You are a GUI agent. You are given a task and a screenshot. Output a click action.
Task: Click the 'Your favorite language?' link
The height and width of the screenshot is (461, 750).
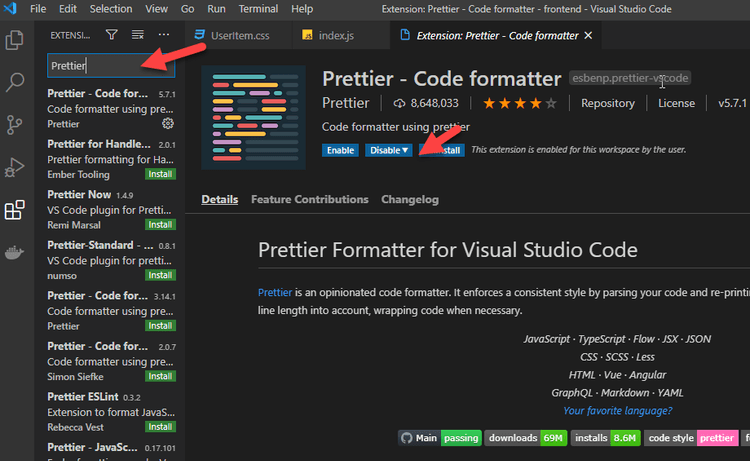618,411
